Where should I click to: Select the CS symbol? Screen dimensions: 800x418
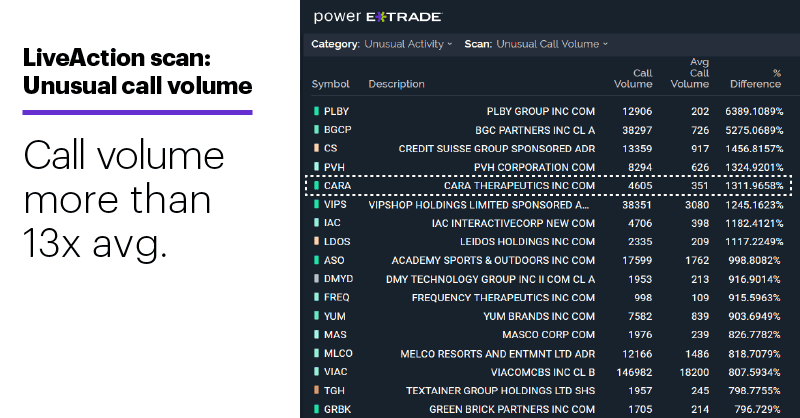[330, 149]
